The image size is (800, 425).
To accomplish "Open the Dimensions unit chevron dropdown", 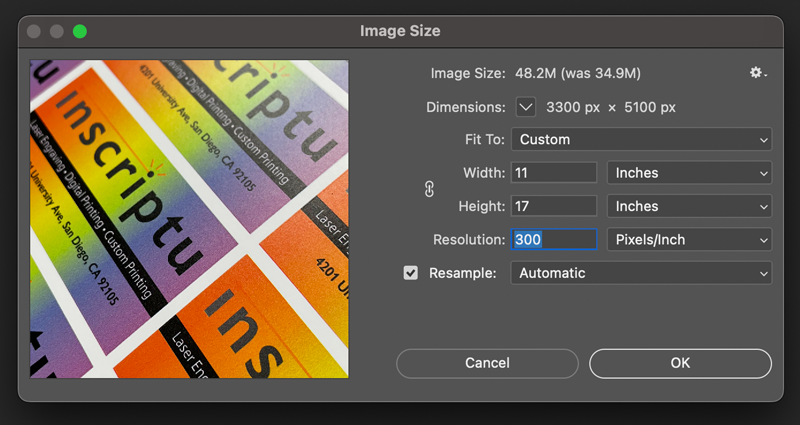I will [x=526, y=107].
